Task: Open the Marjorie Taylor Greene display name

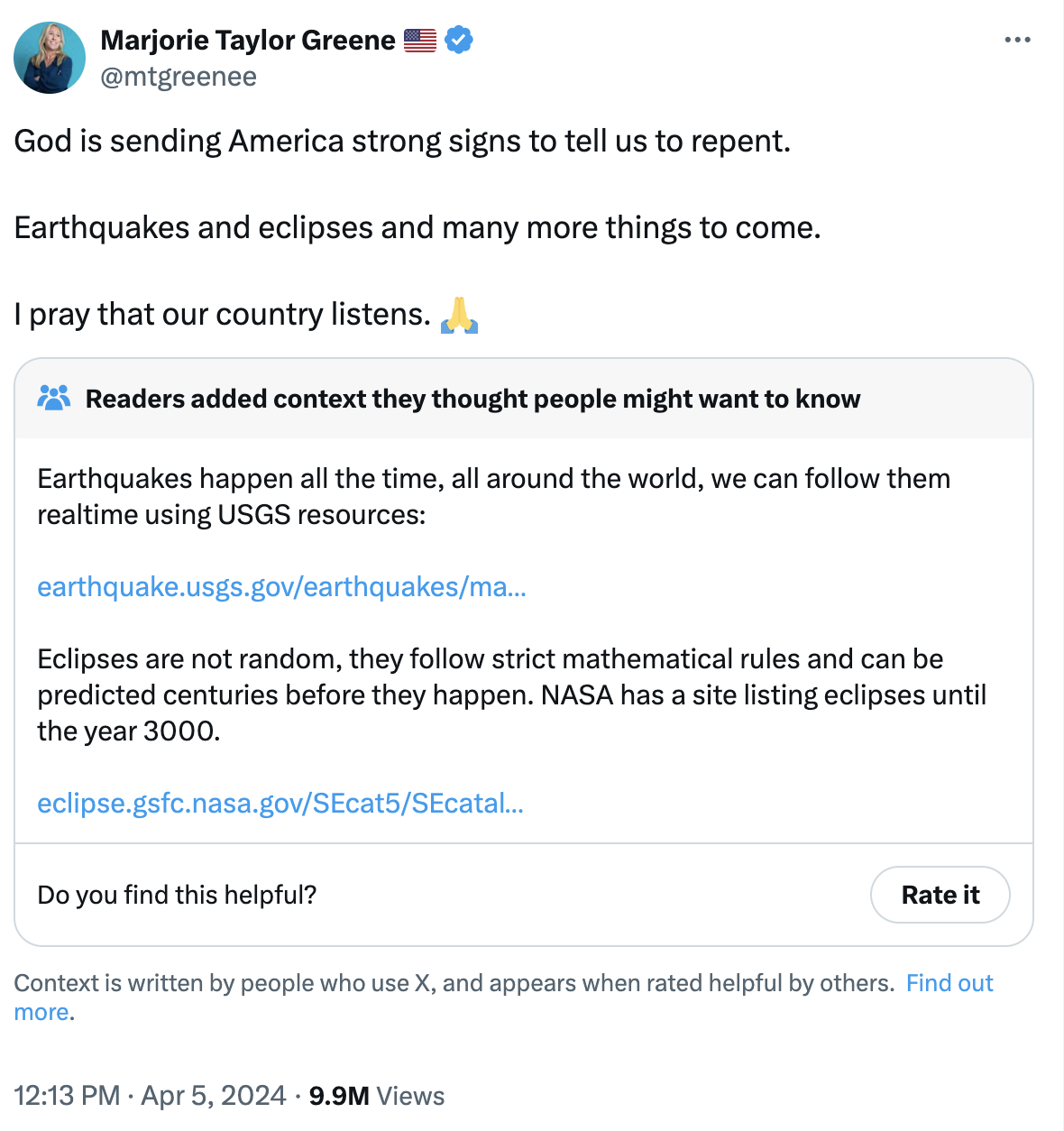Action: point(248,40)
